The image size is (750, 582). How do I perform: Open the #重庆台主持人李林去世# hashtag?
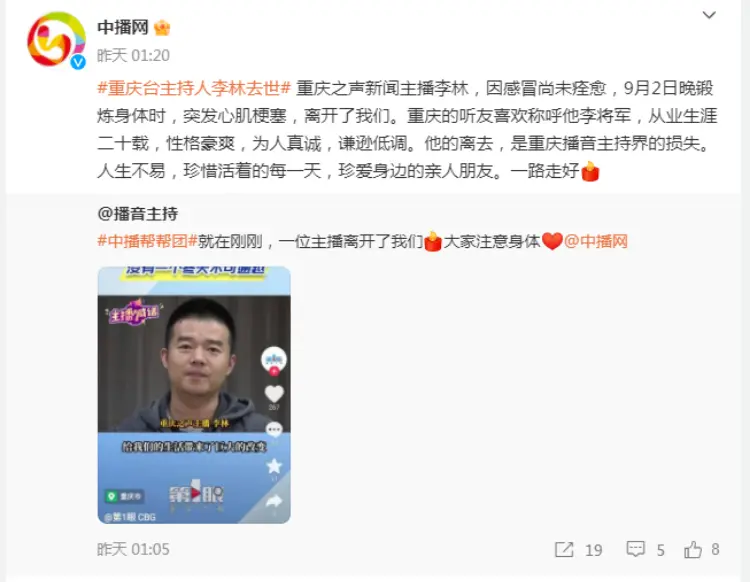[x=194, y=88]
